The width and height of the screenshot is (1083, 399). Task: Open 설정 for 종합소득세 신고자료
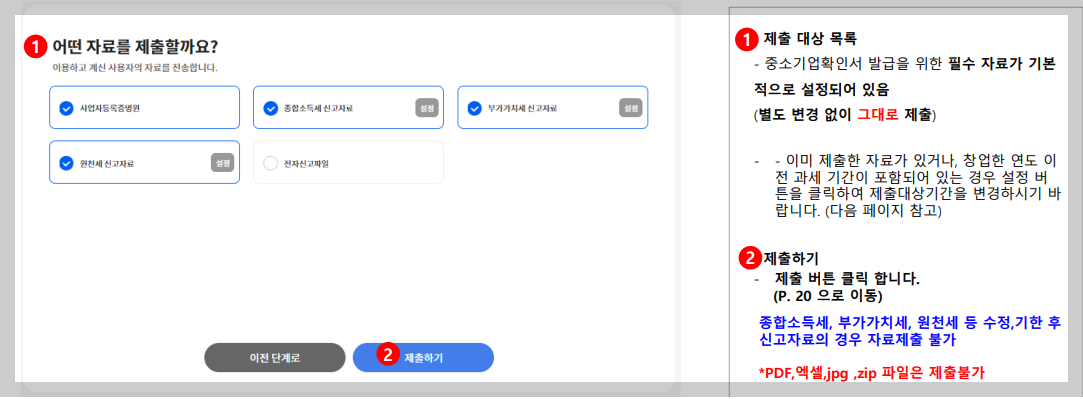tap(426, 108)
